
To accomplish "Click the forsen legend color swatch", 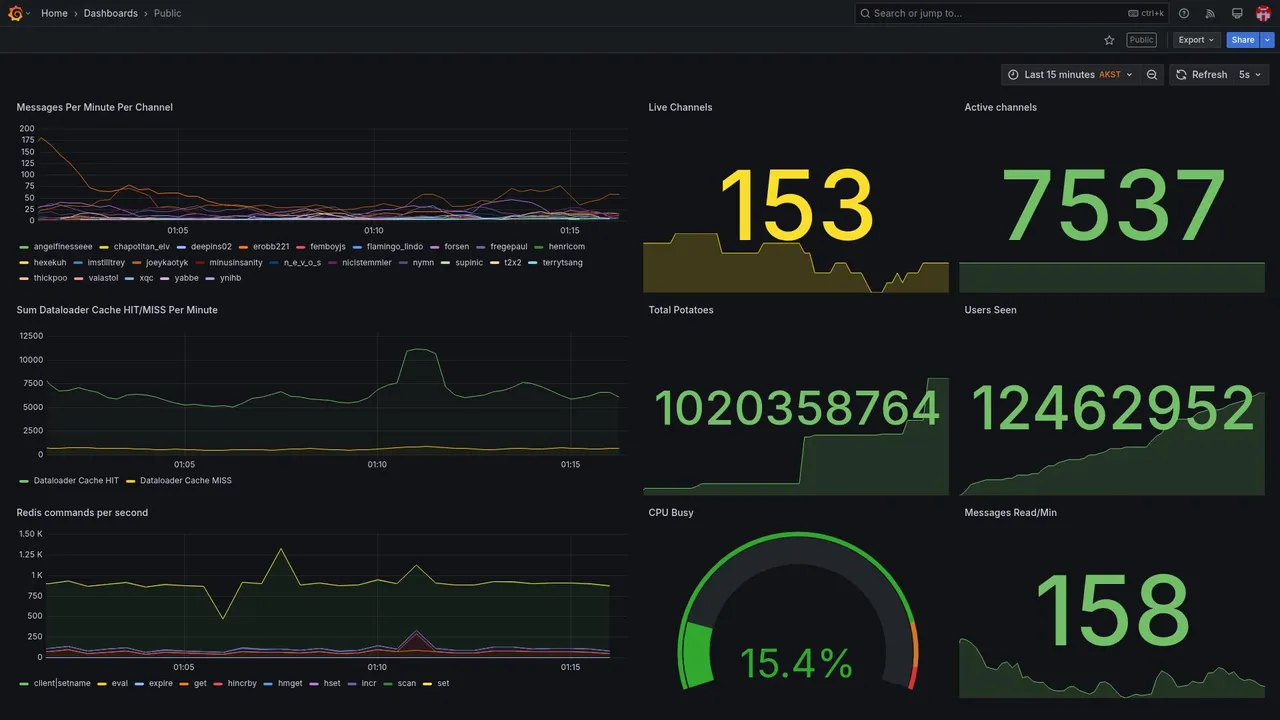I will (434, 247).
